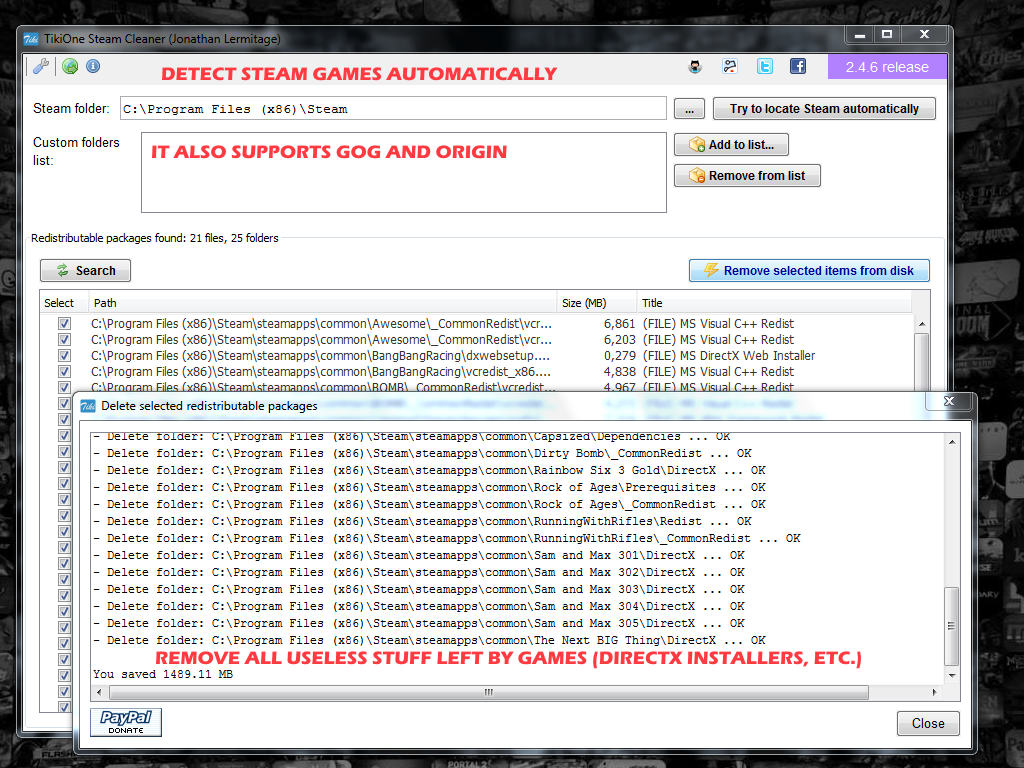The width and height of the screenshot is (1024, 768).
Task: Click Try to locate Steam automatically
Action: [824, 108]
